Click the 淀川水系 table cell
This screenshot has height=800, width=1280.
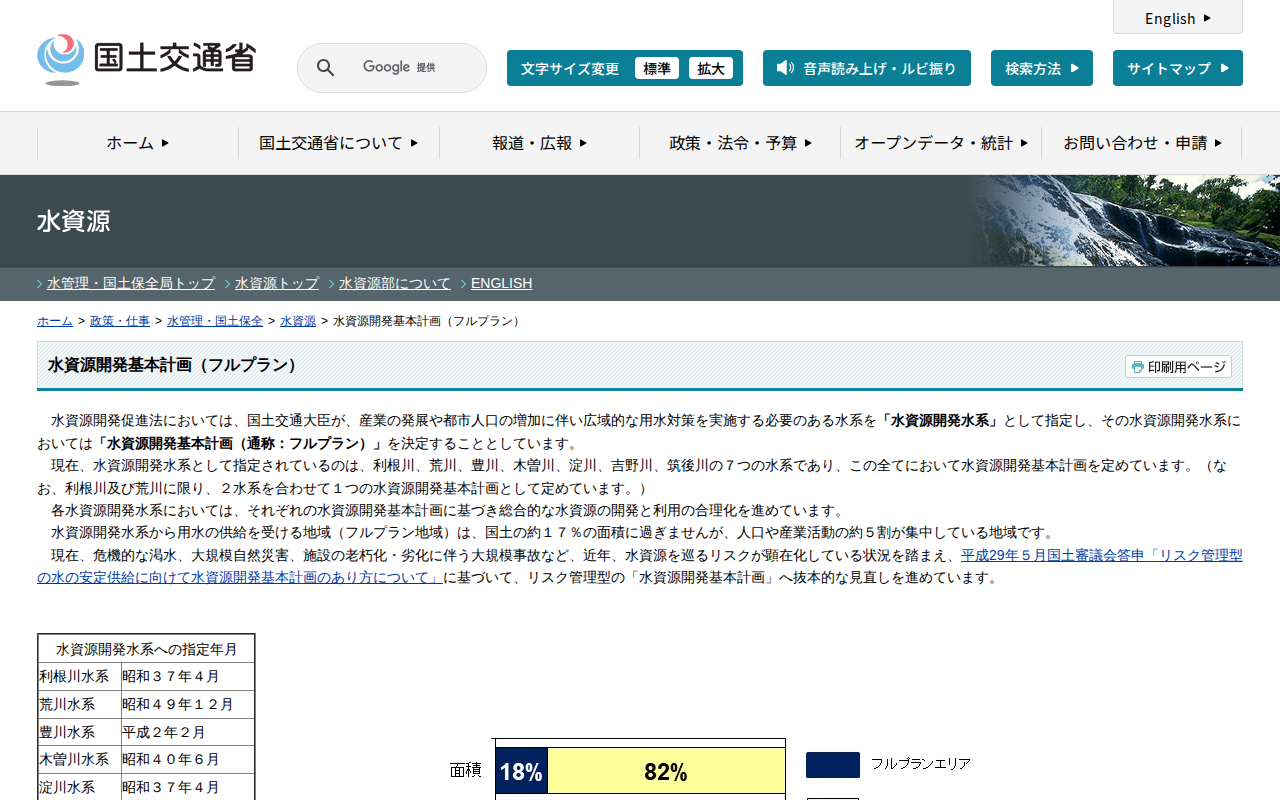click(80, 787)
